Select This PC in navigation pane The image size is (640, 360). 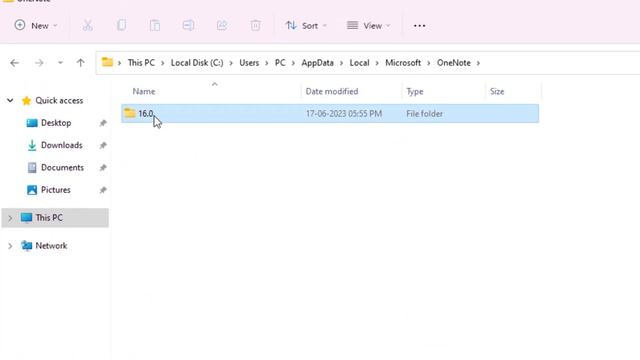[x=49, y=218]
